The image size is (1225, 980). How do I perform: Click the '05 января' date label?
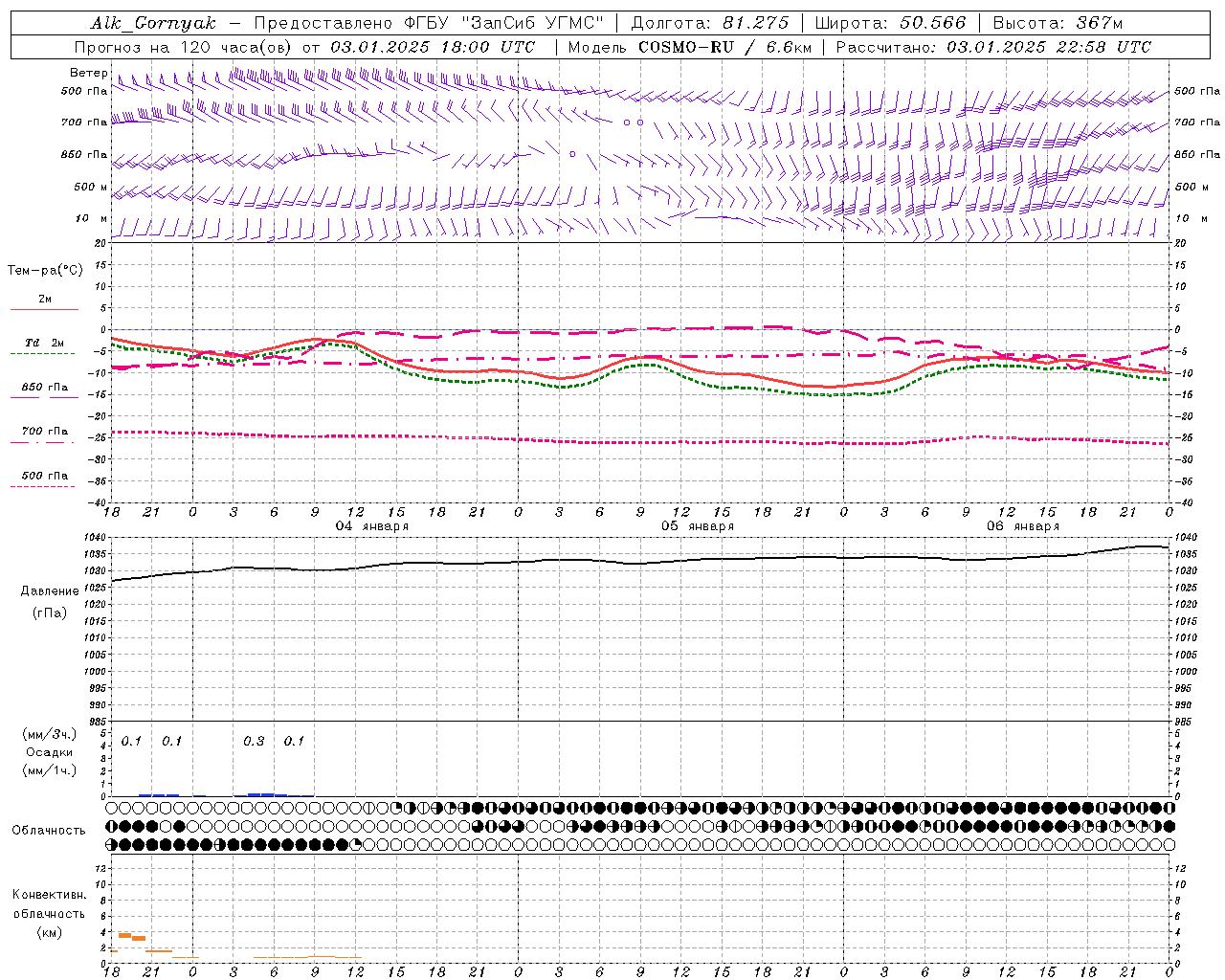(x=697, y=526)
